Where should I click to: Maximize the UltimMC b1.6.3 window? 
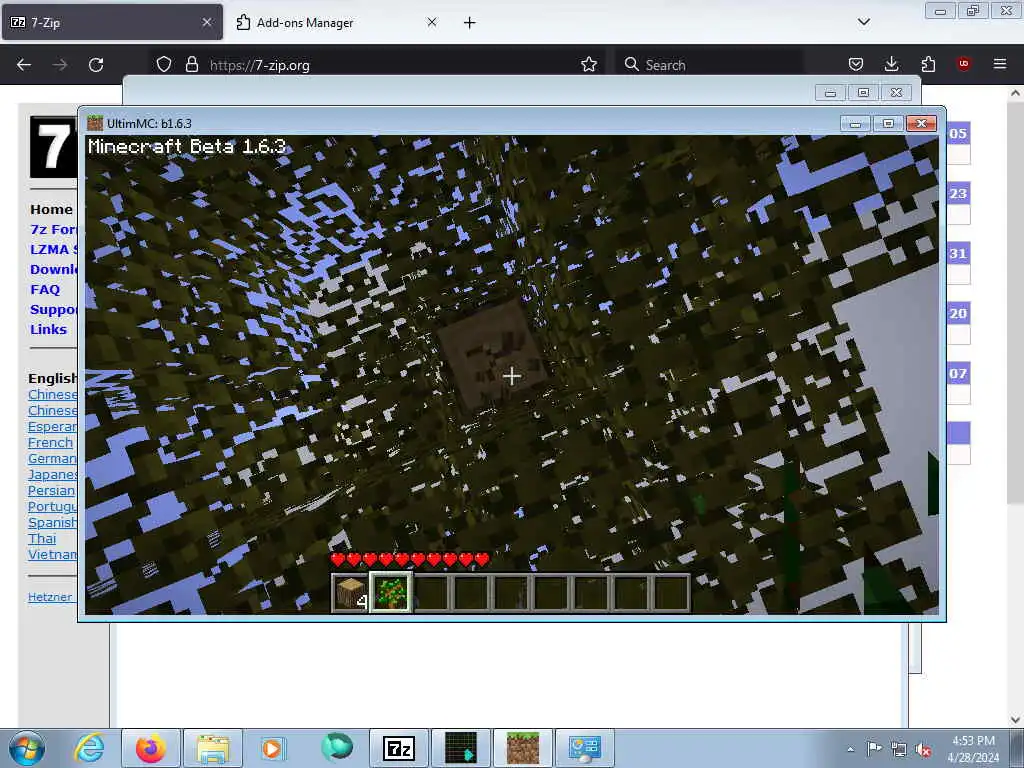[888, 123]
